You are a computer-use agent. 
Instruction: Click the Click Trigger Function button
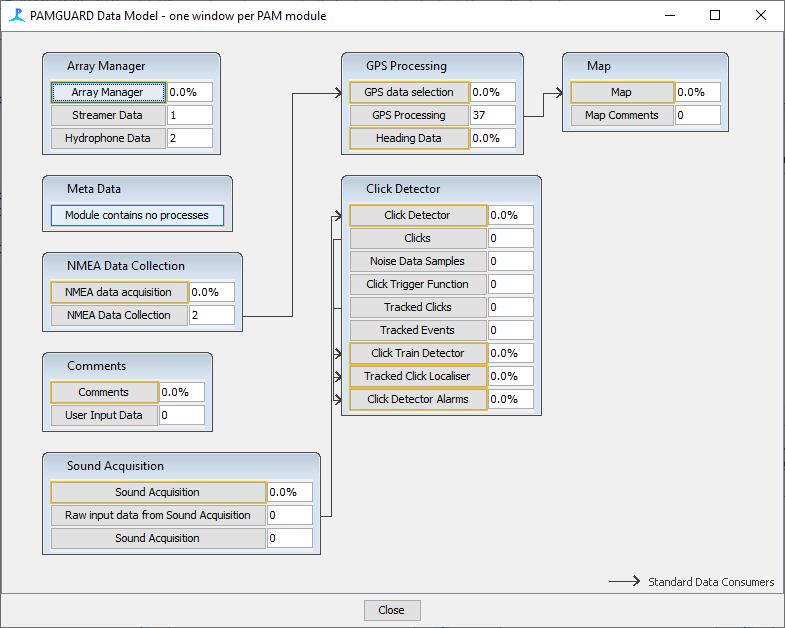(x=418, y=284)
